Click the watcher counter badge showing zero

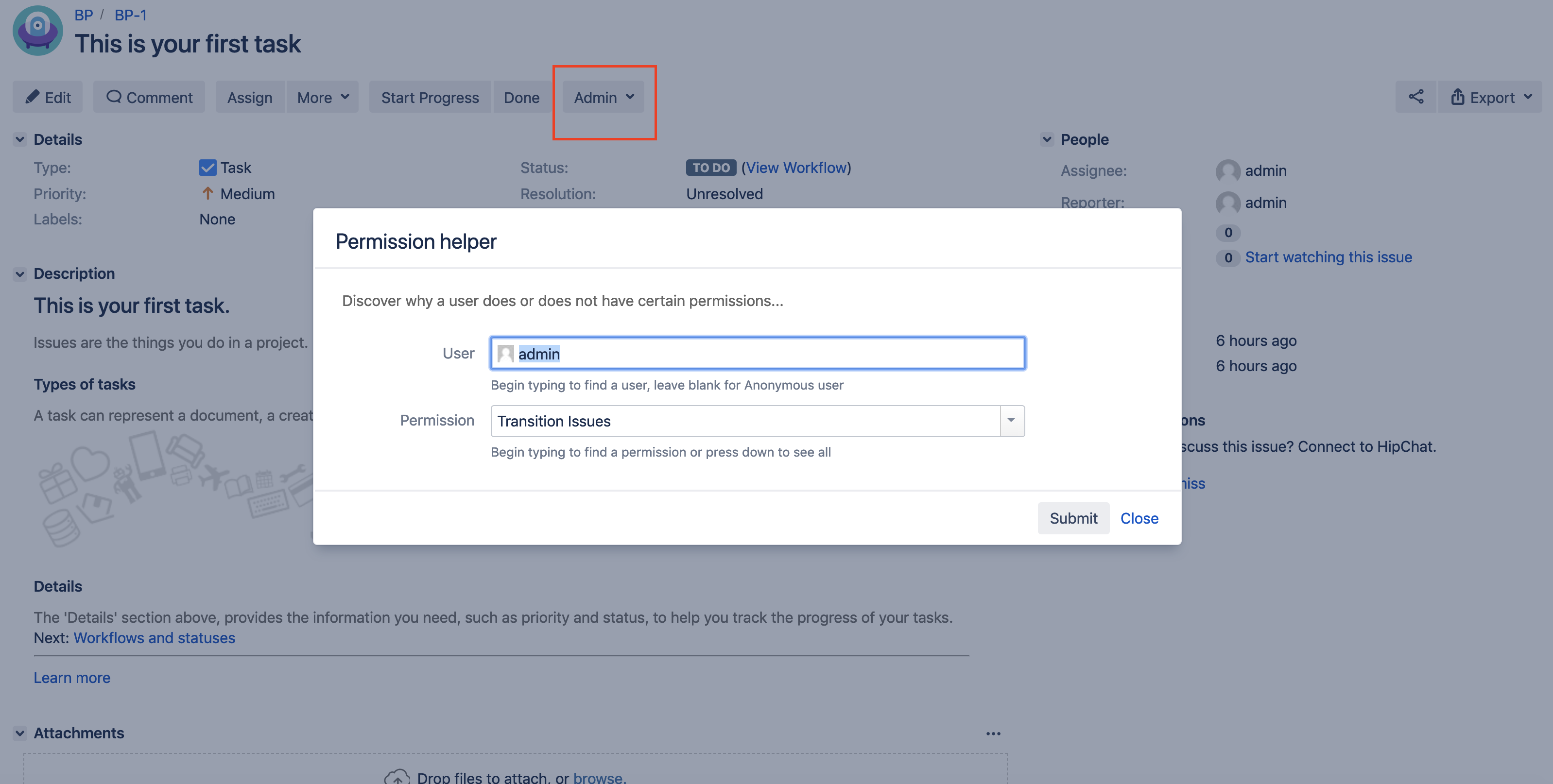point(1227,258)
